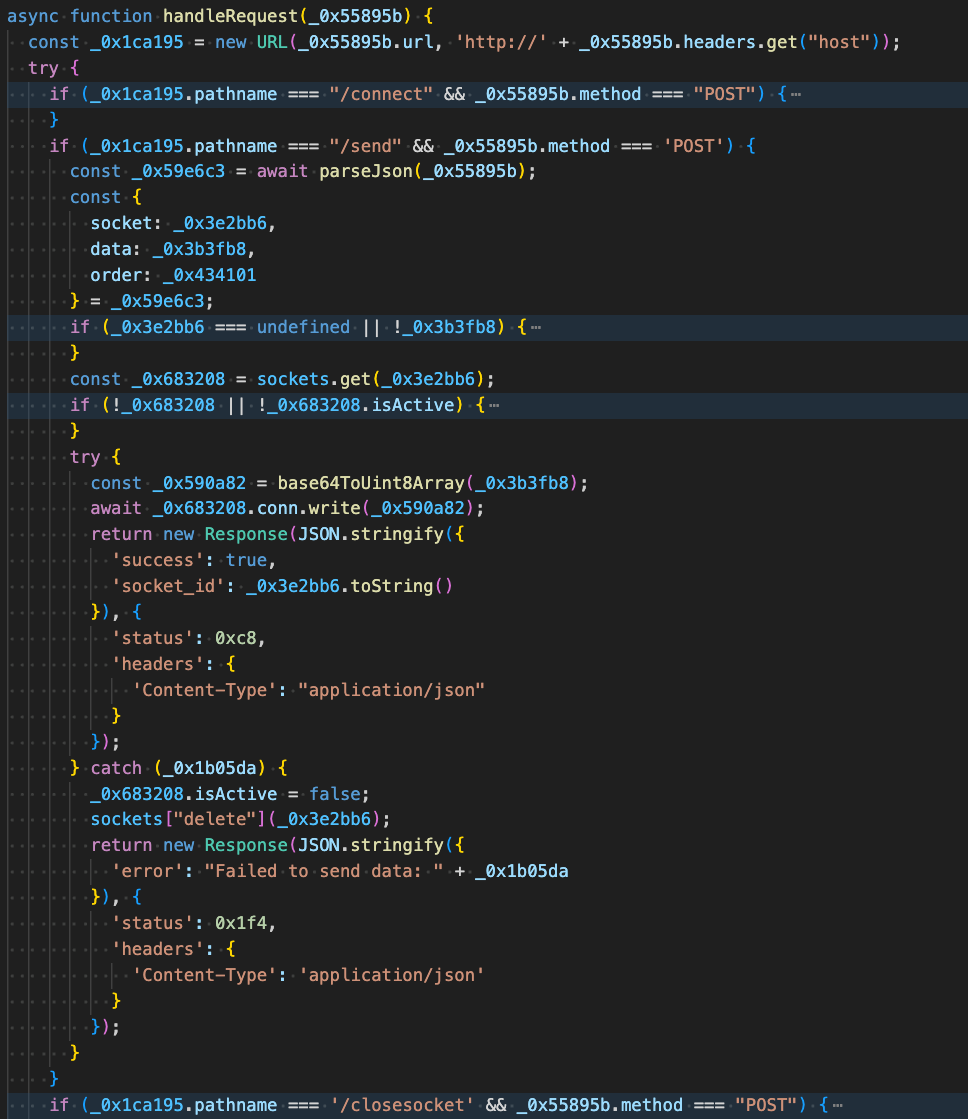This screenshot has height=1119, width=968.
Task: Click the _0x683208 constant declaration name
Action: point(178,379)
